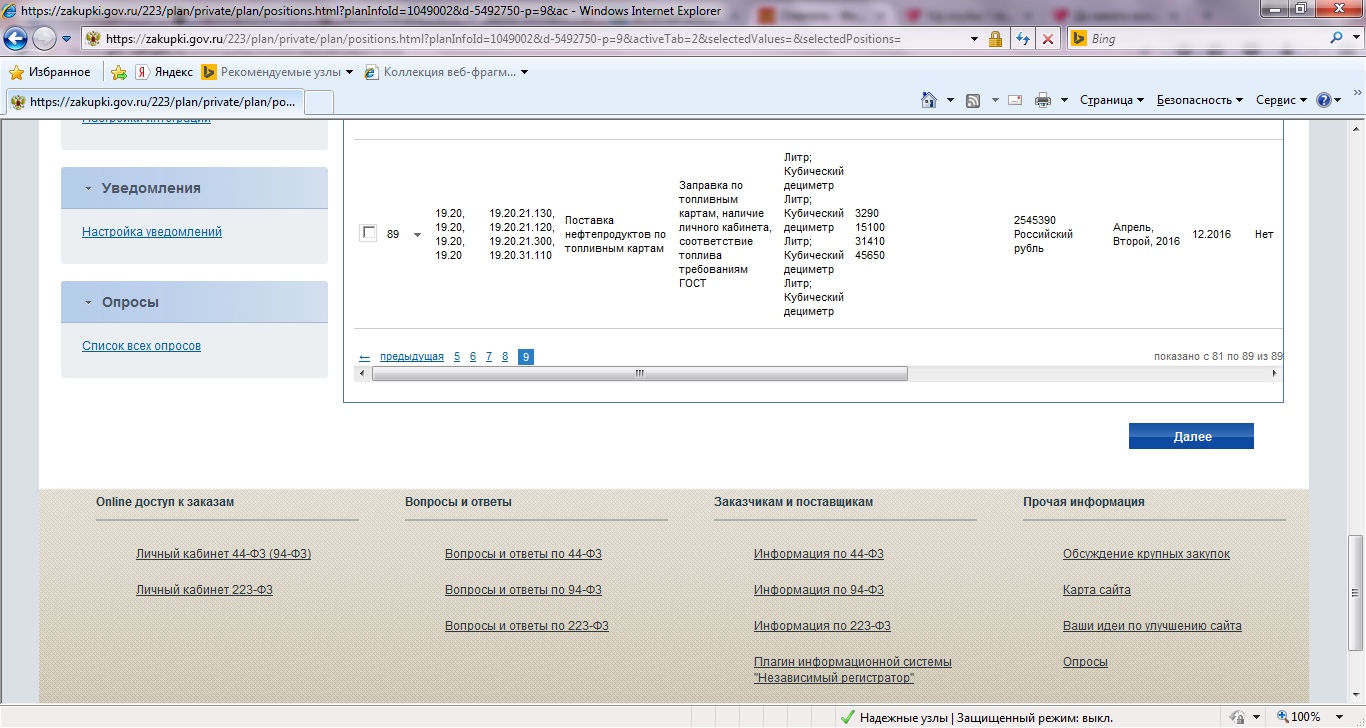1366x728 pixels.
Task: Click the refresh page arrows icon
Action: pos(1022,39)
